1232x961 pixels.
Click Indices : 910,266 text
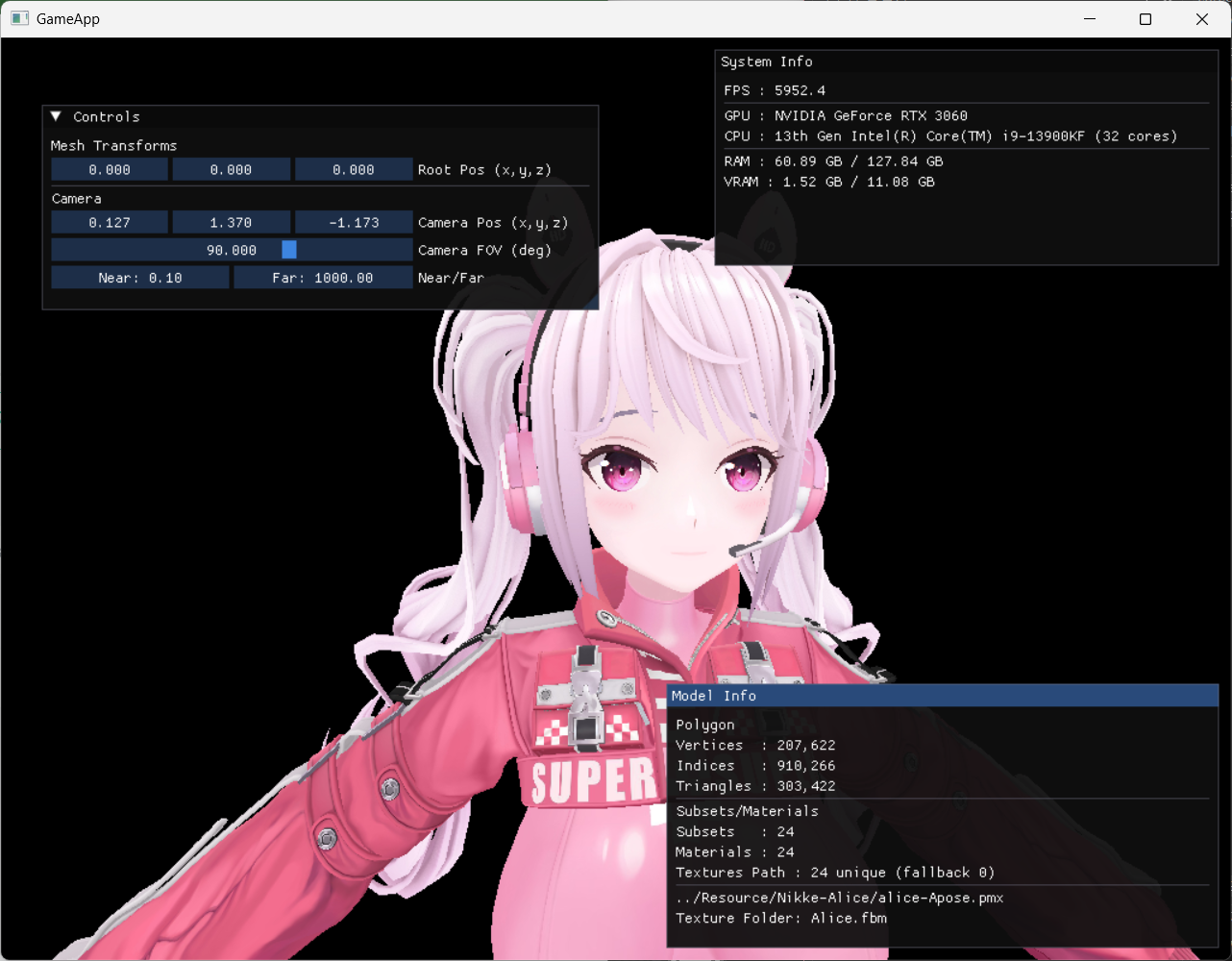tap(755, 766)
